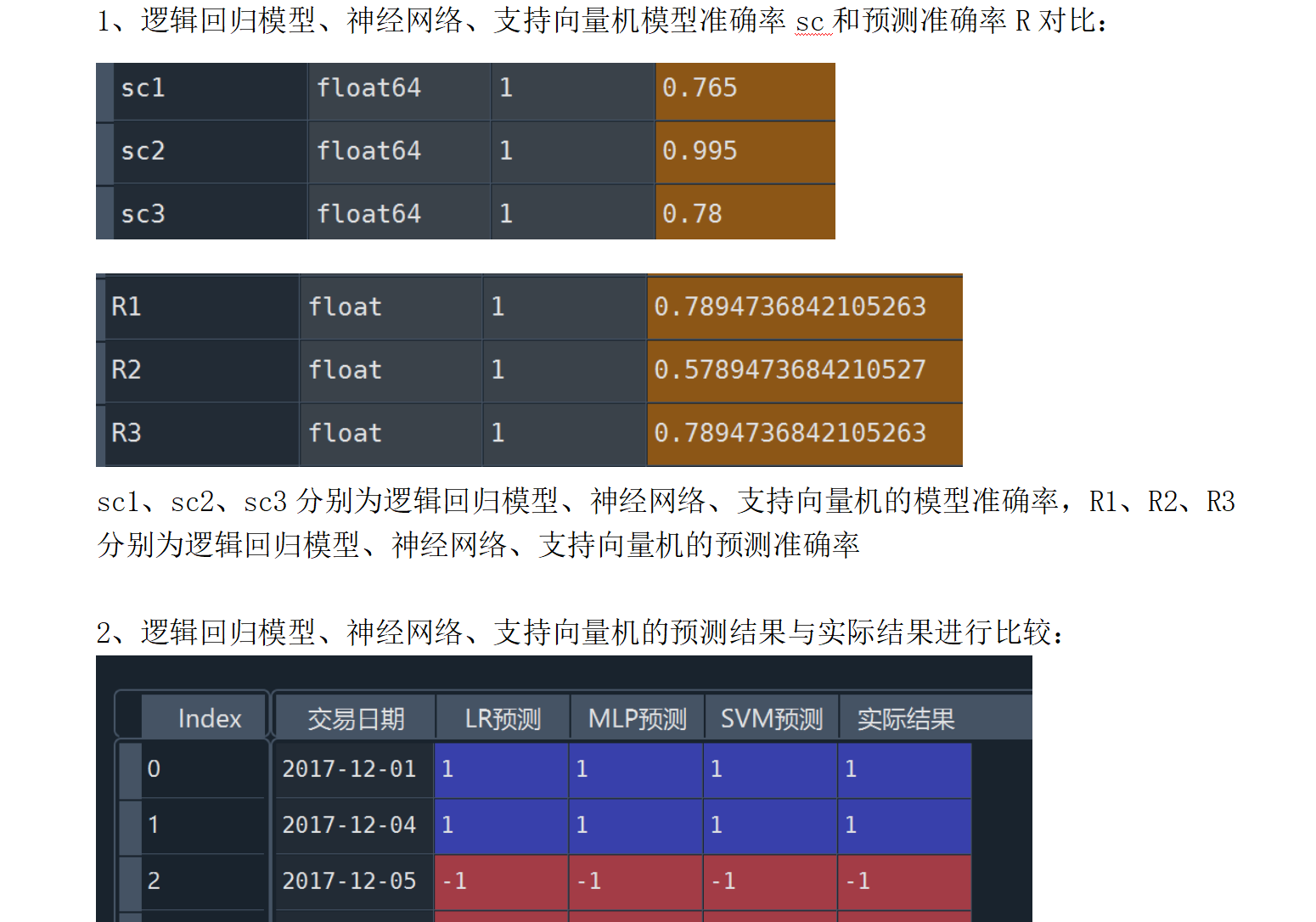Click float type in the R3 row
This screenshot has height=922, width=1316.
click(391, 434)
